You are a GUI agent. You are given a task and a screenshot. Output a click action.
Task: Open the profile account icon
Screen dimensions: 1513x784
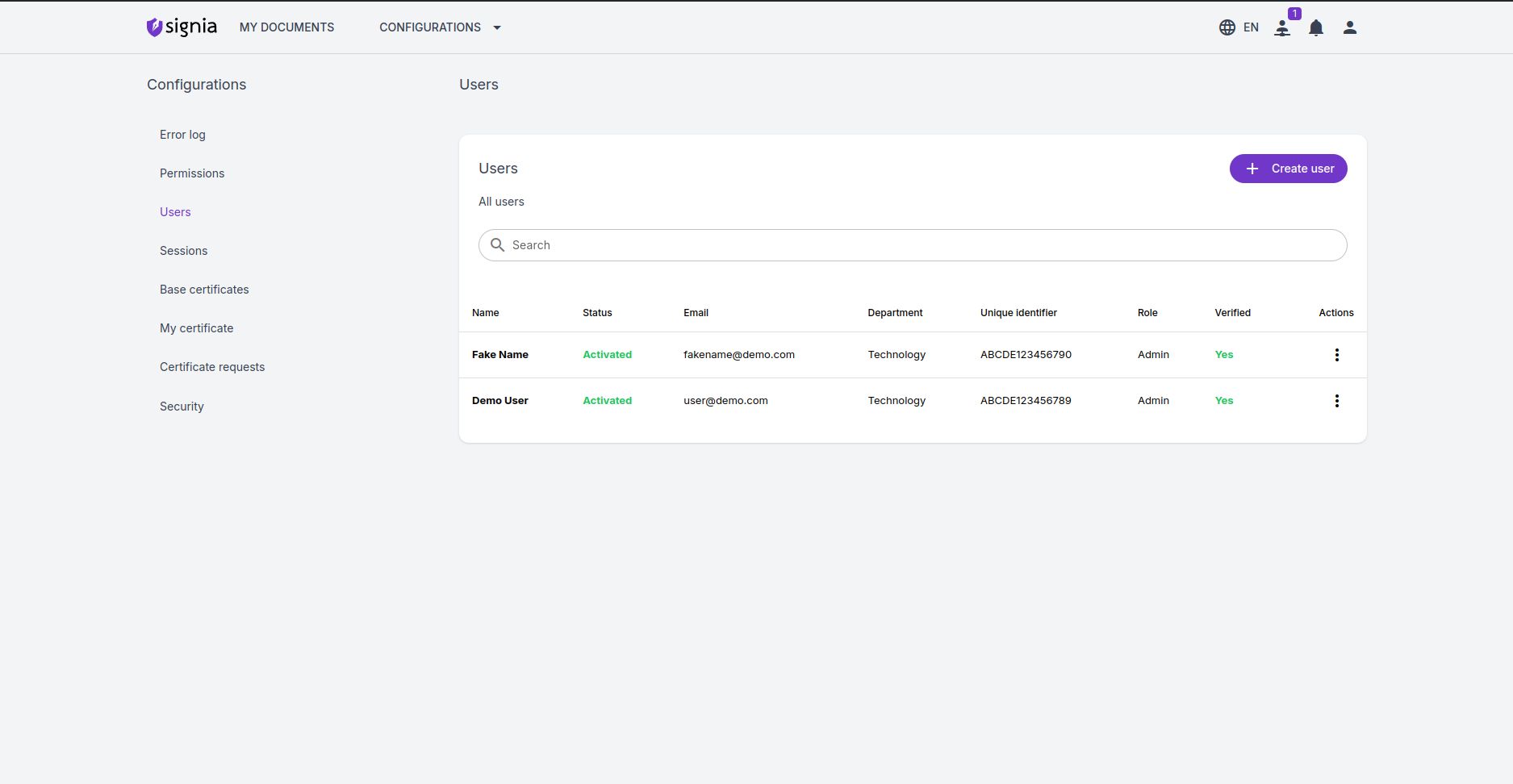[x=1349, y=27]
